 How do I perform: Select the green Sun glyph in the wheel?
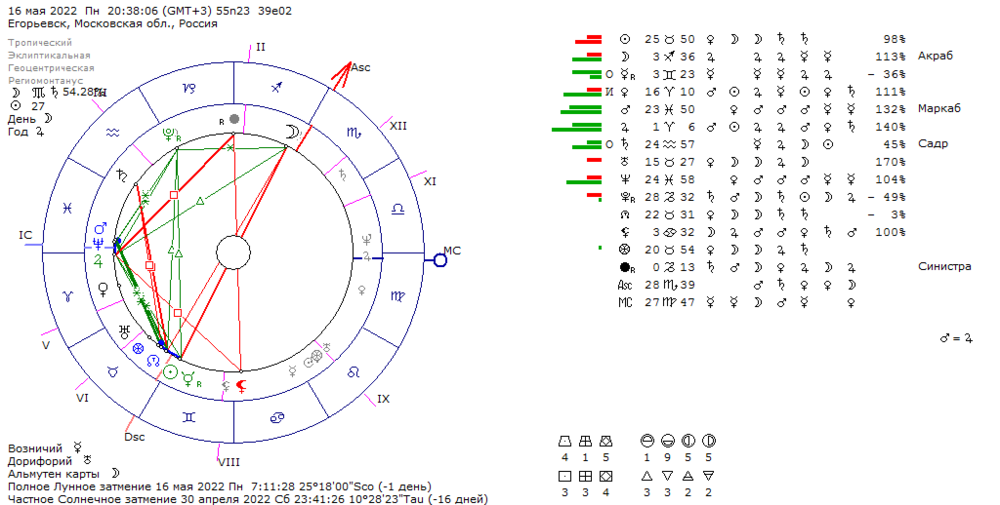[170, 373]
